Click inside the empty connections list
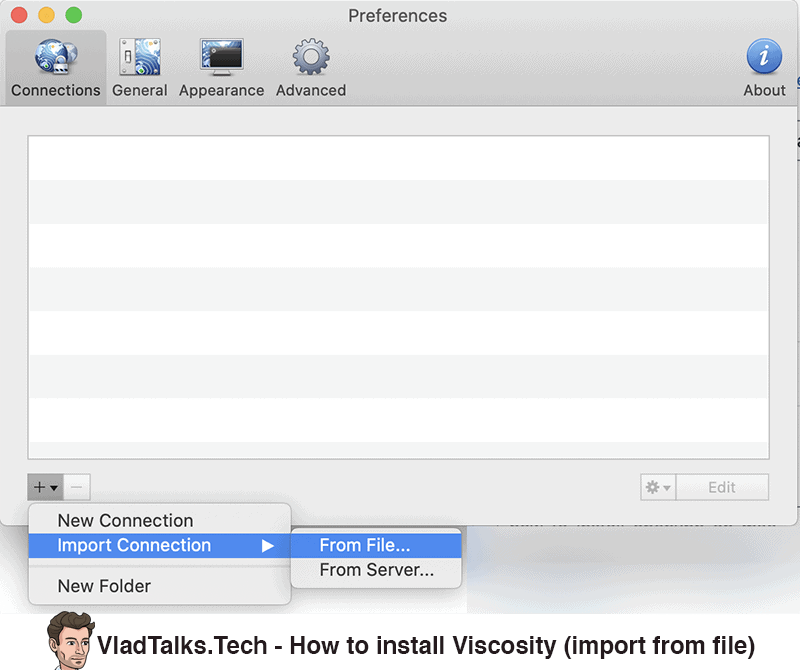This screenshot has width=800, height=670. (x=398, y=297)
